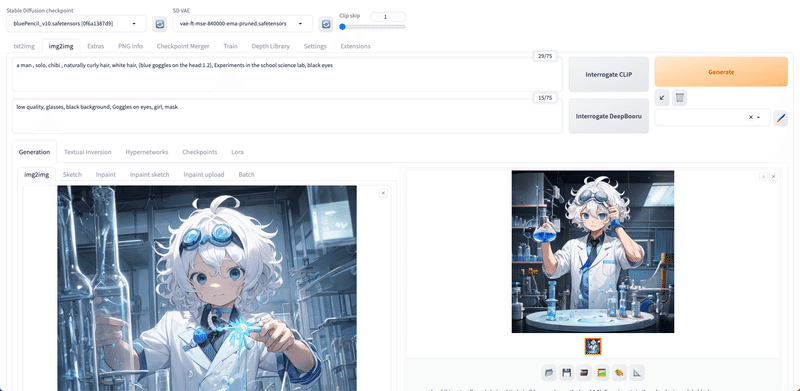
Task: Click Interrogate CLIP
Action: [609, 75]
